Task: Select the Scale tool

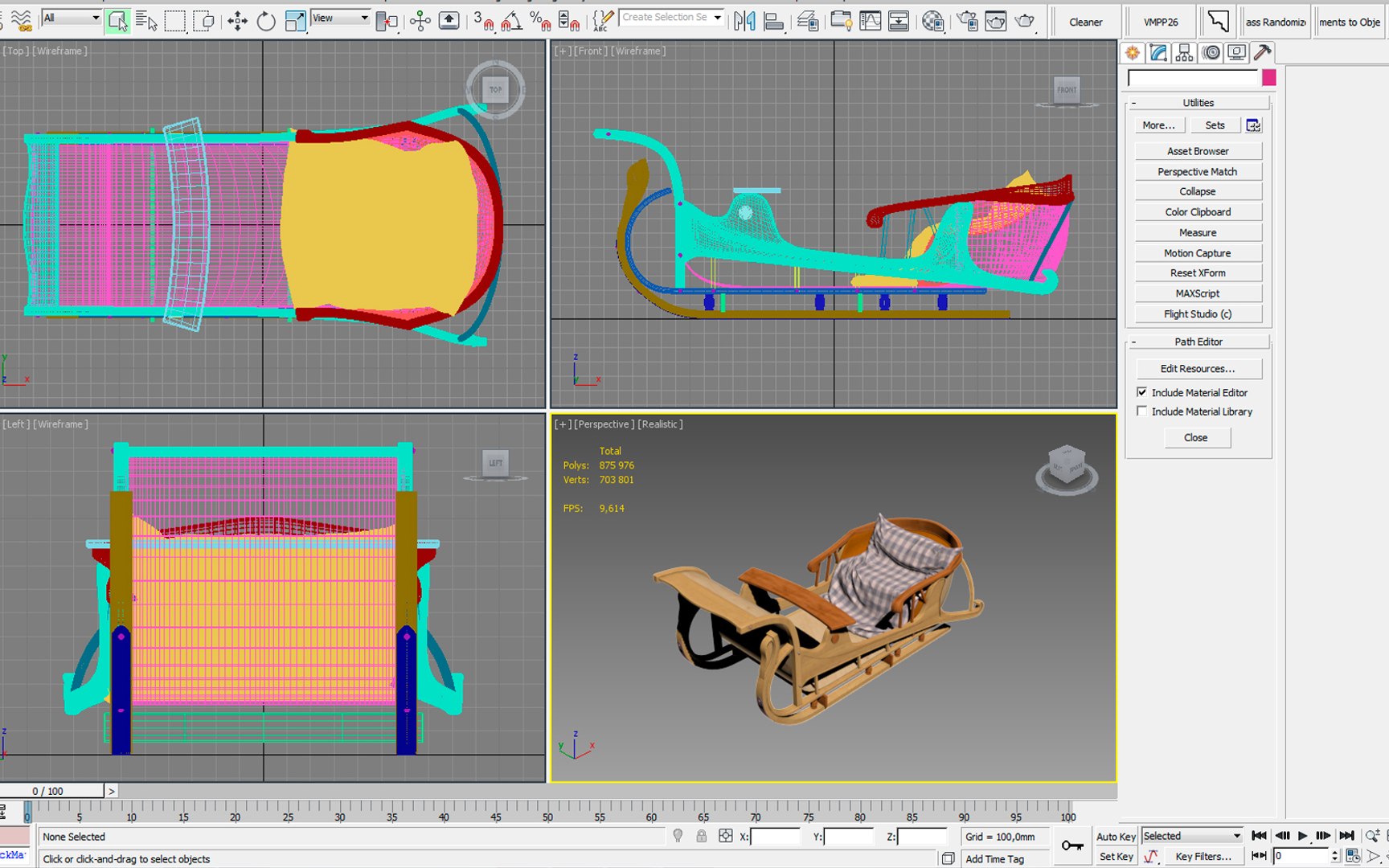Action: tap(295, 21)
